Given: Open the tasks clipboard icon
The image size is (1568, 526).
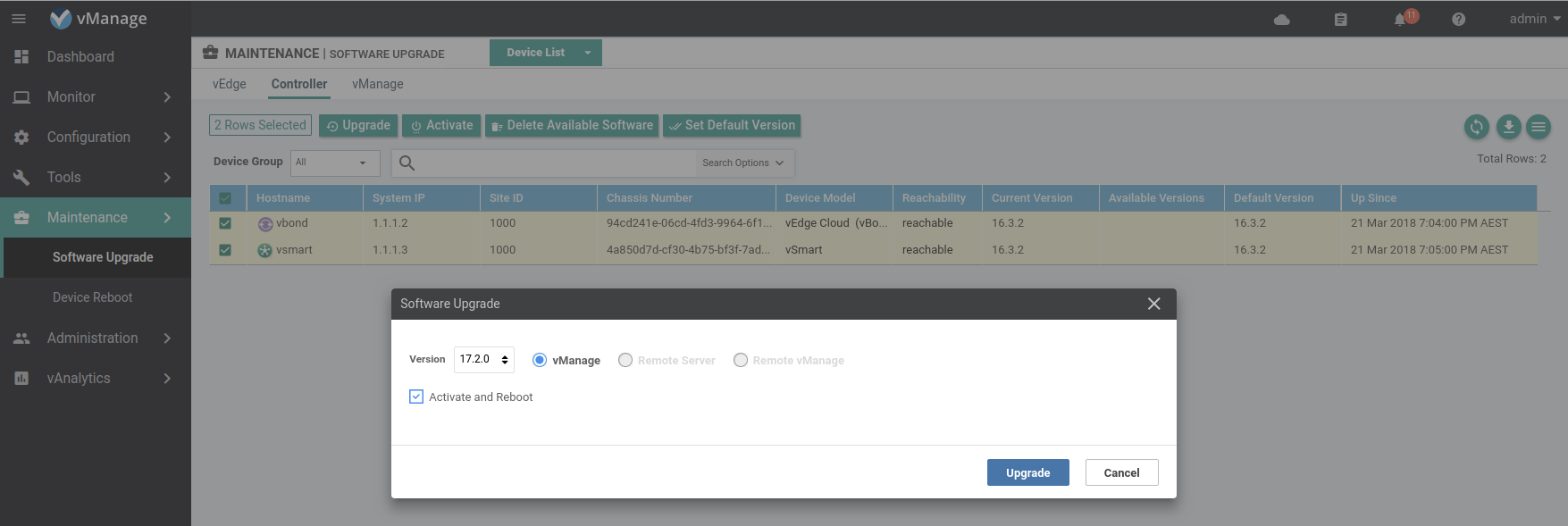Looking at the screenshot, I should tap(1340, 20).
